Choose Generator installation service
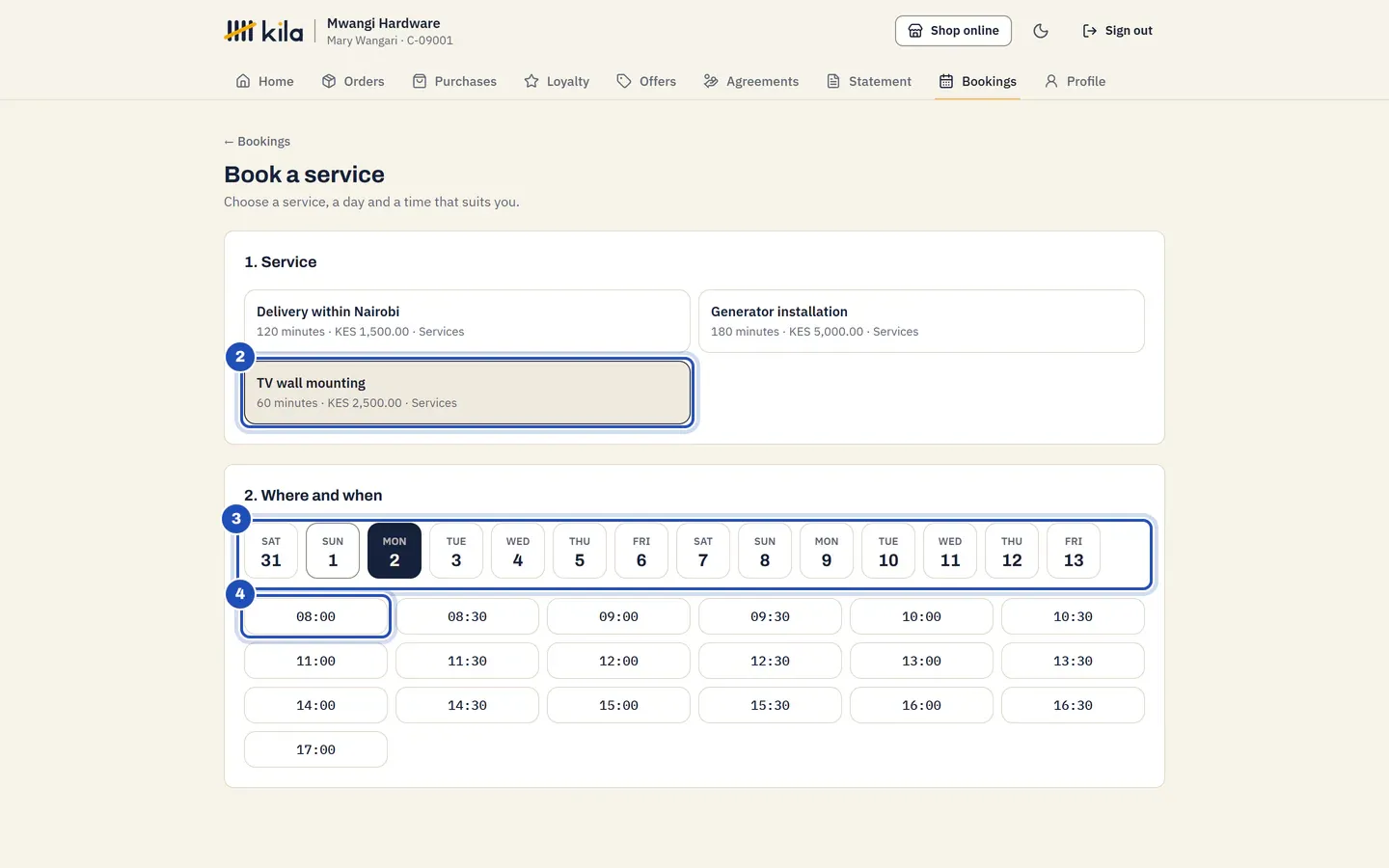1389x868 pixels. (921, 321)
